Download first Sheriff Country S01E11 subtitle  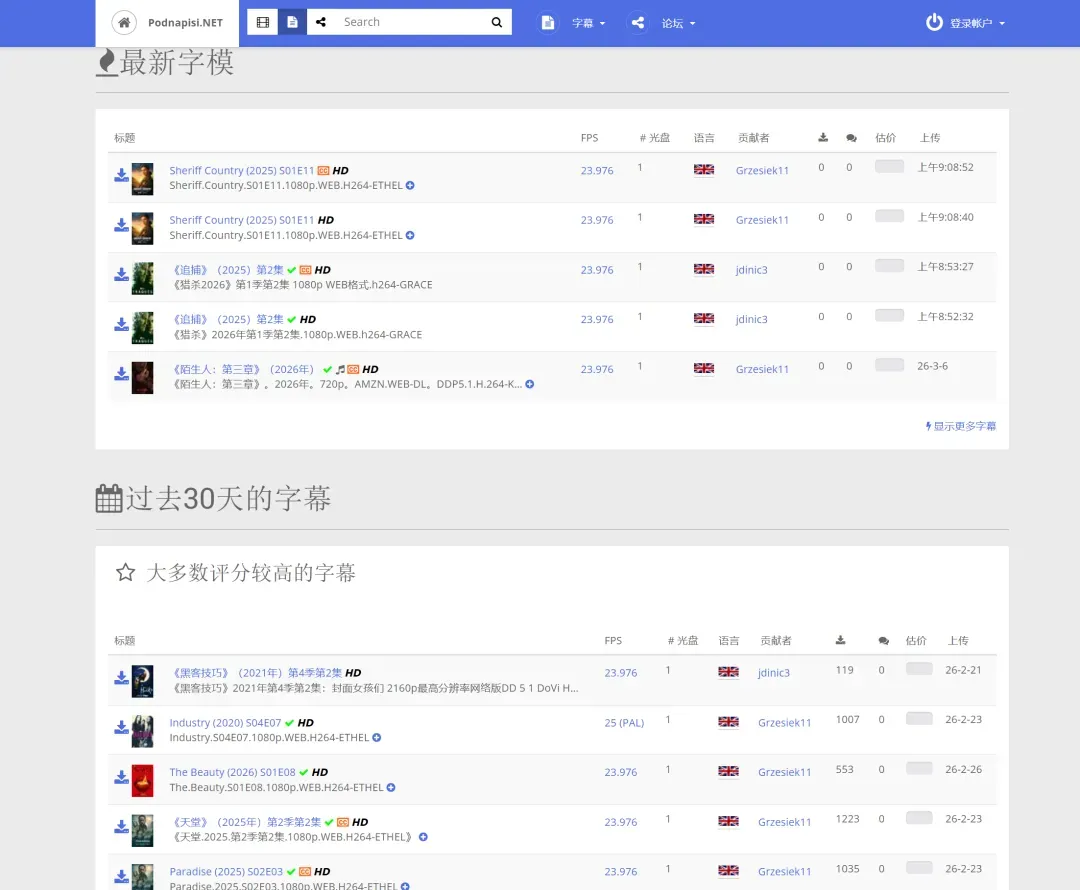[x=121, y=176]
